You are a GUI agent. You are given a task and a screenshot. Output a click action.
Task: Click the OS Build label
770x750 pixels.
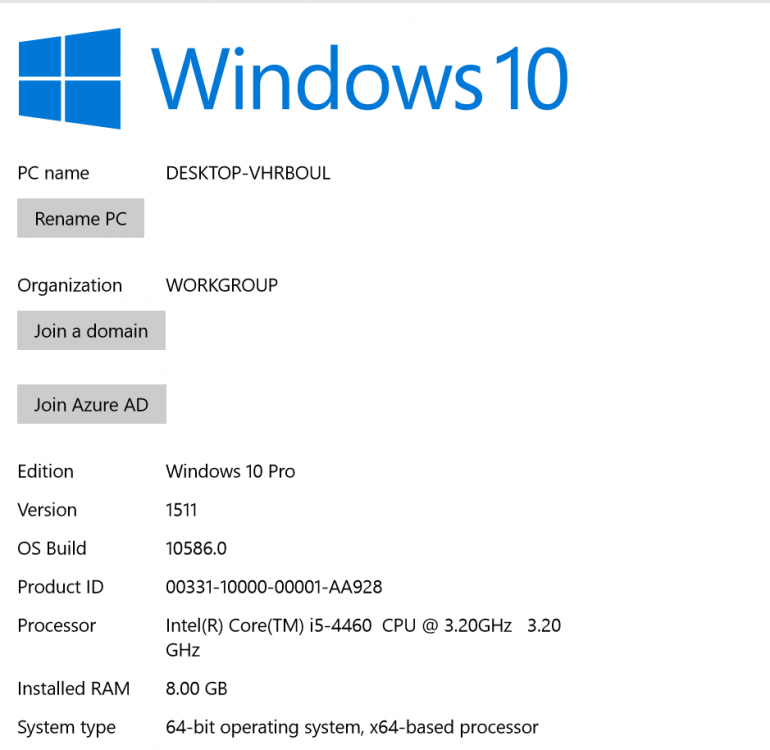pos(52,549)
